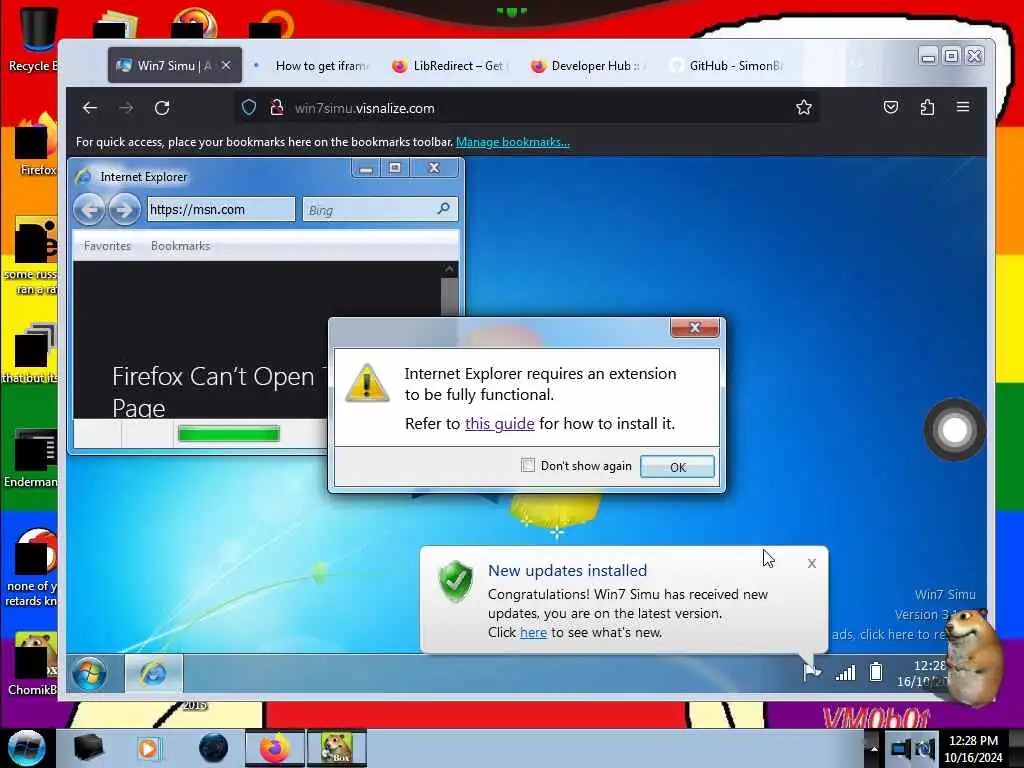Open Bookmarks in Internet Explorer
The height and width of the screenshot is (768, 1024).
180,246
